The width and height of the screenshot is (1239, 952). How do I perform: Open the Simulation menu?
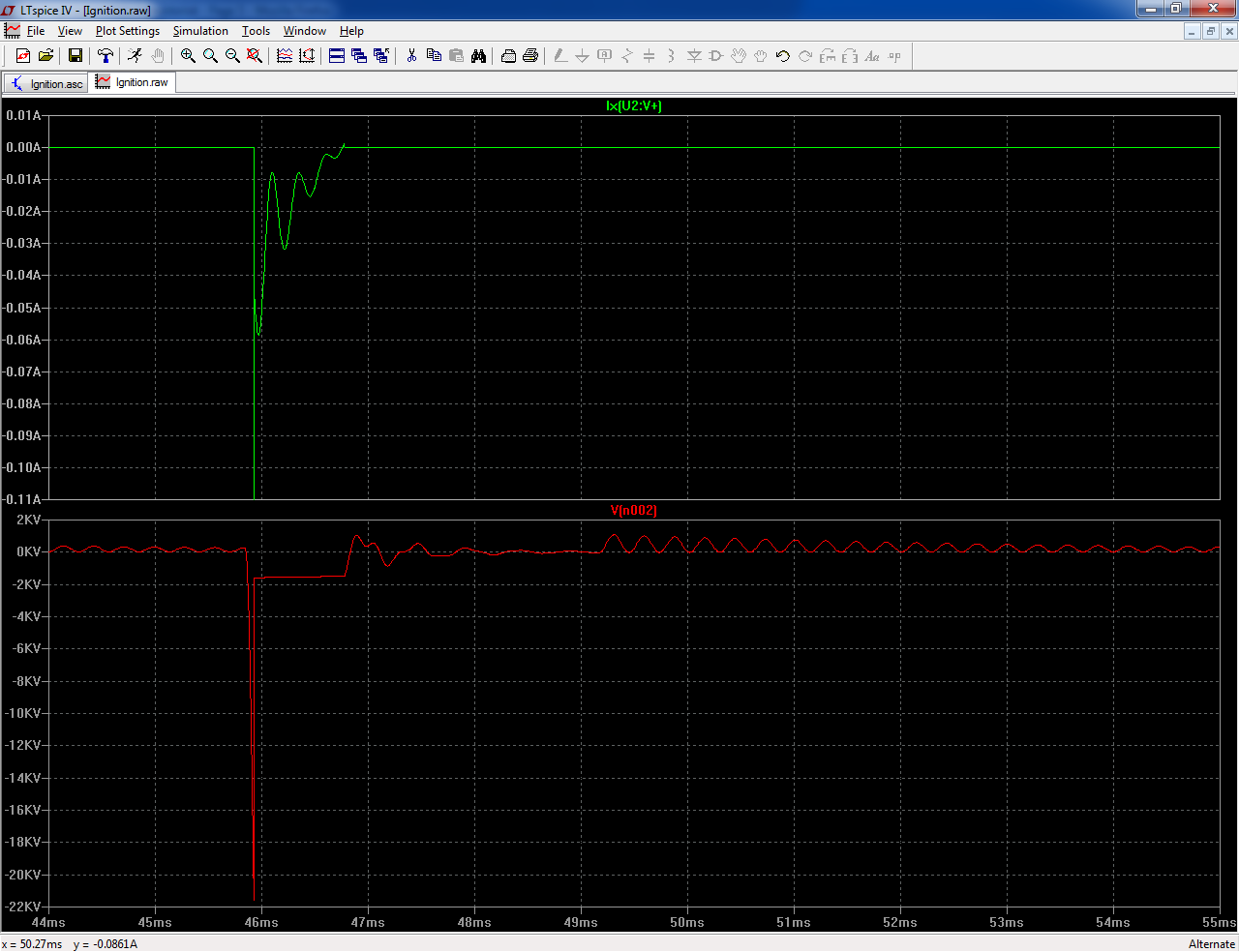[x=200, y=31]
